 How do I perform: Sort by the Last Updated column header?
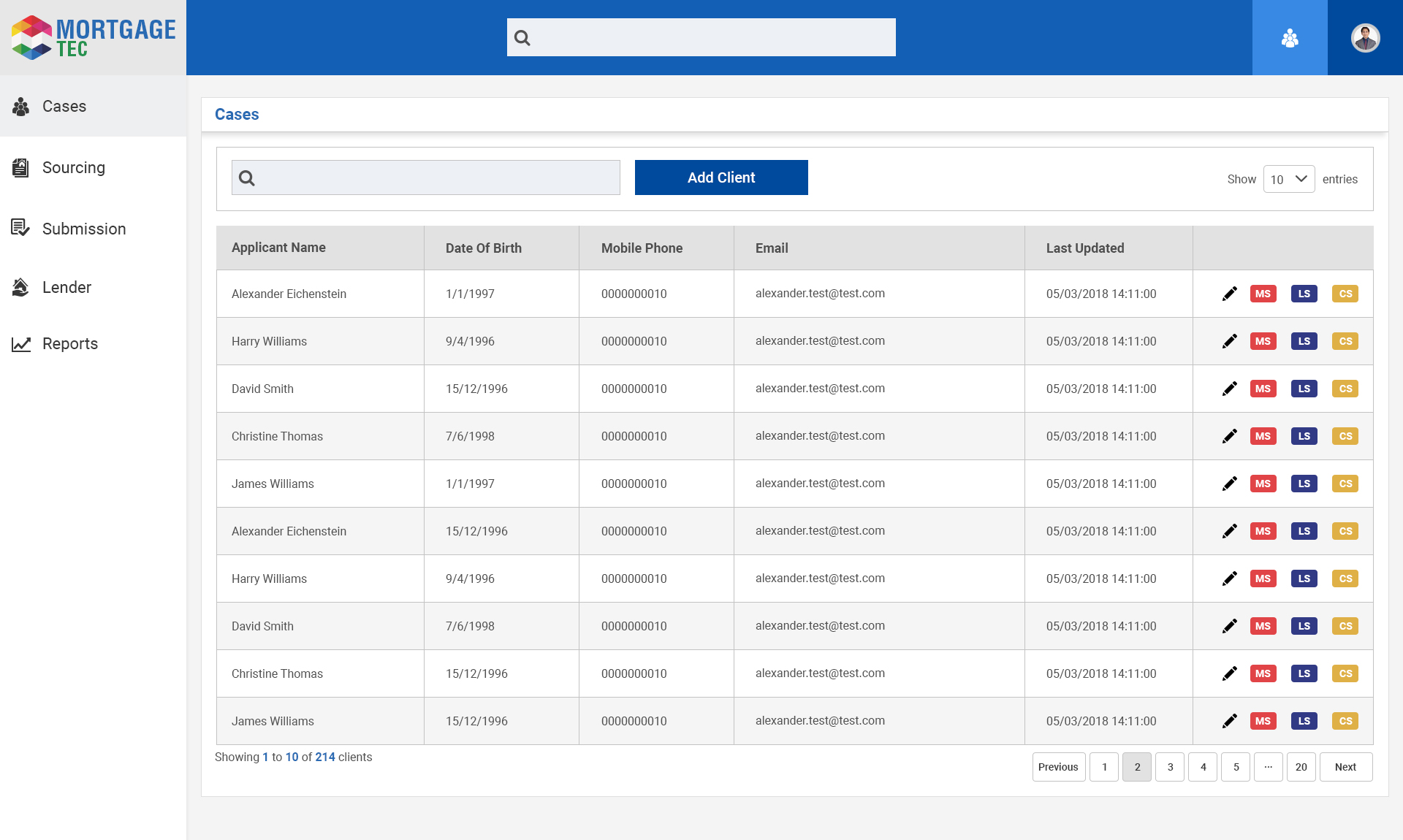1084,248
